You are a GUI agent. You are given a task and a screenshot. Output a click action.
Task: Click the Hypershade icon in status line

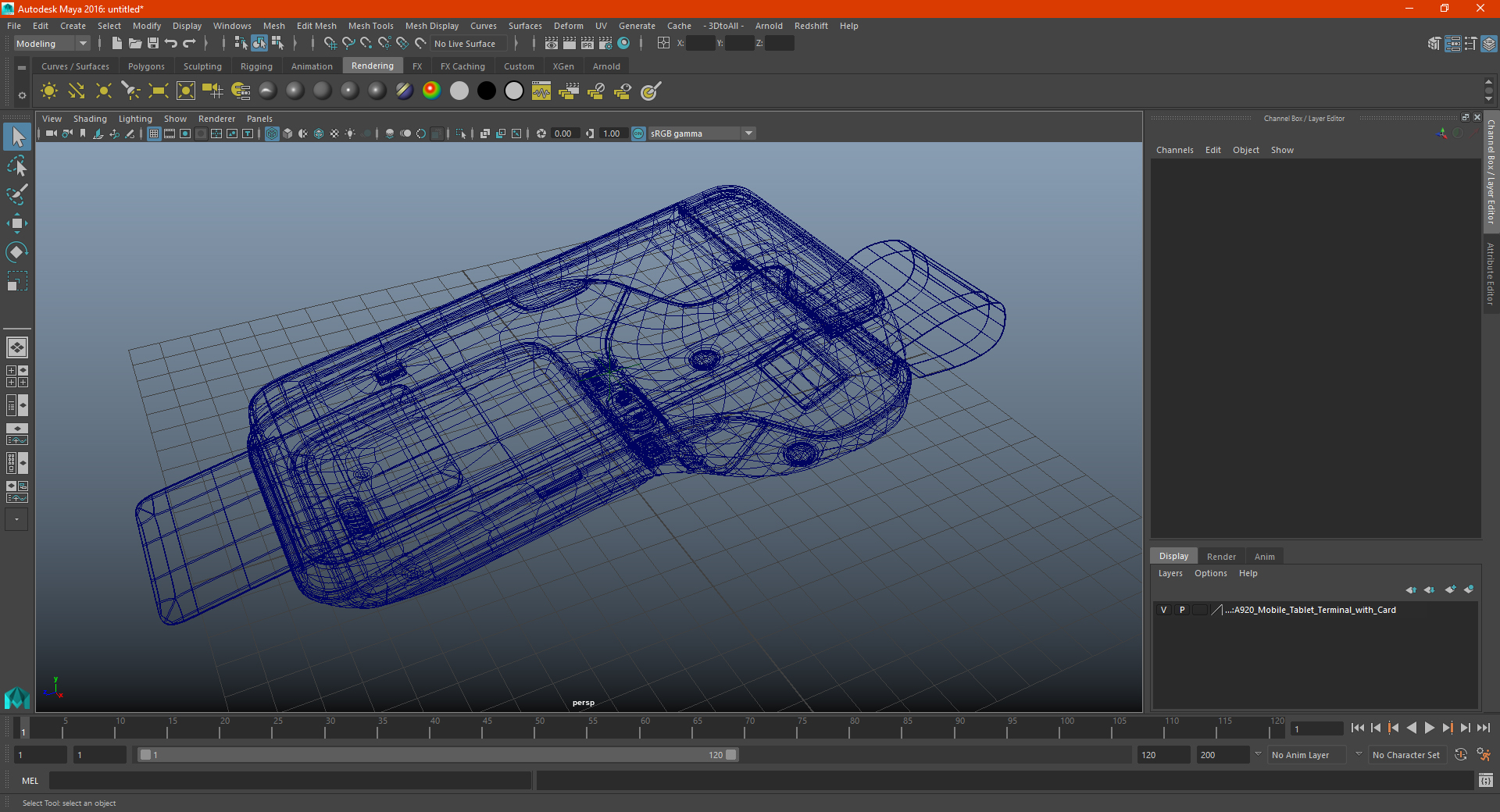click(x=623, y=44)
